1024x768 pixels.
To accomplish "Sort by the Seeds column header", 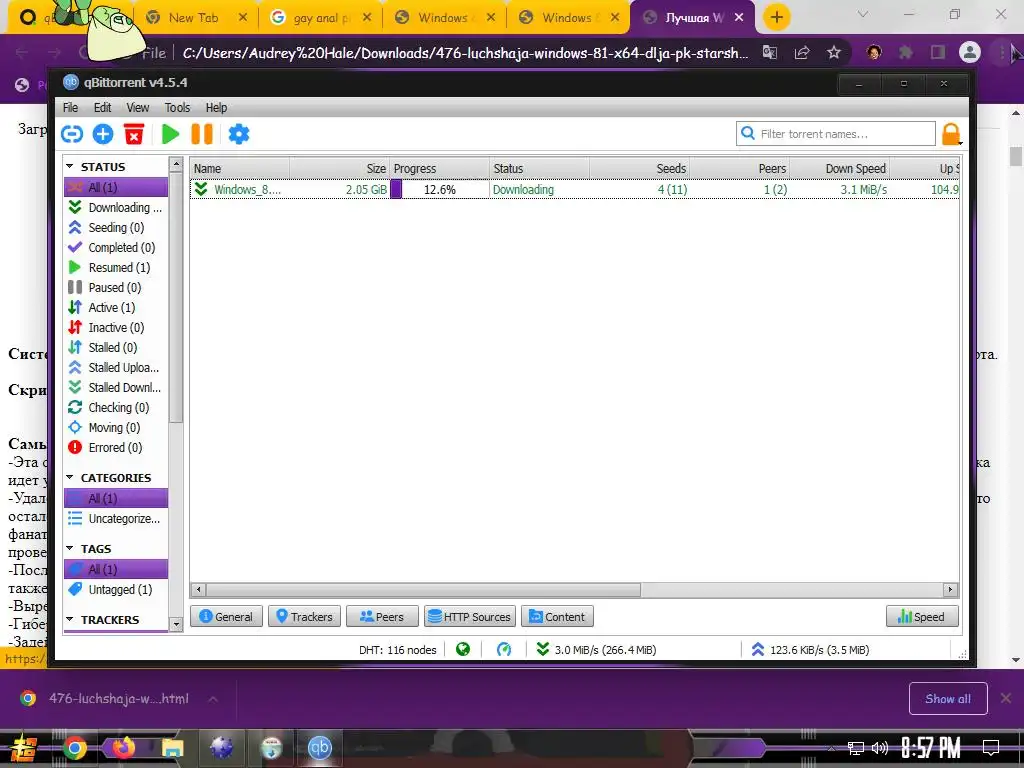I will click(x=639, y=168).
